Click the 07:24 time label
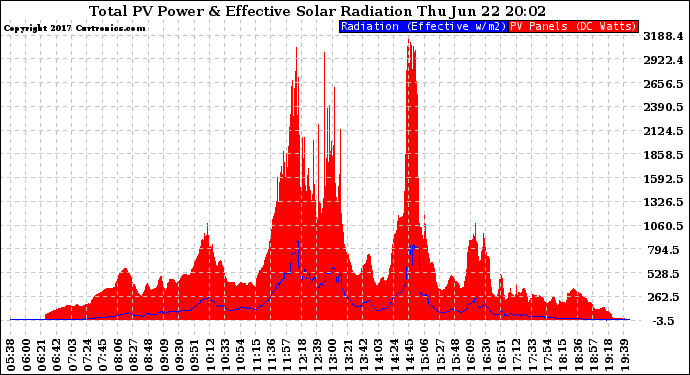 (88, 355)
